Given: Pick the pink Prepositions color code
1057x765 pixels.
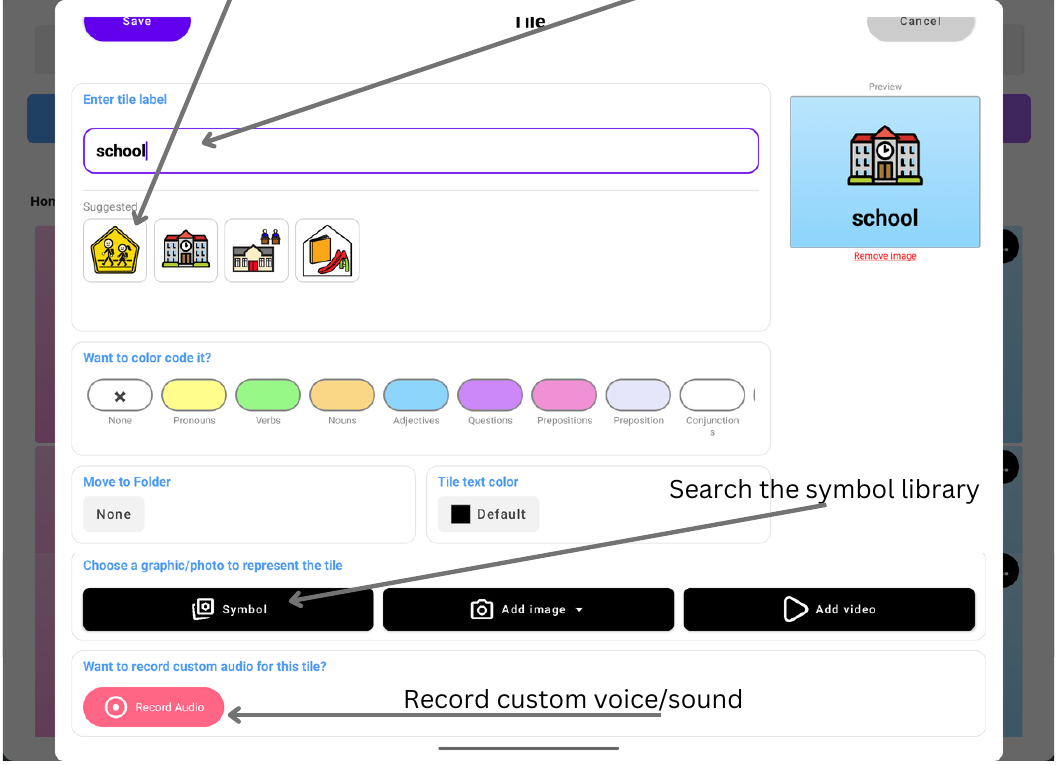Looking at the screenshot, I should point(564,395).
